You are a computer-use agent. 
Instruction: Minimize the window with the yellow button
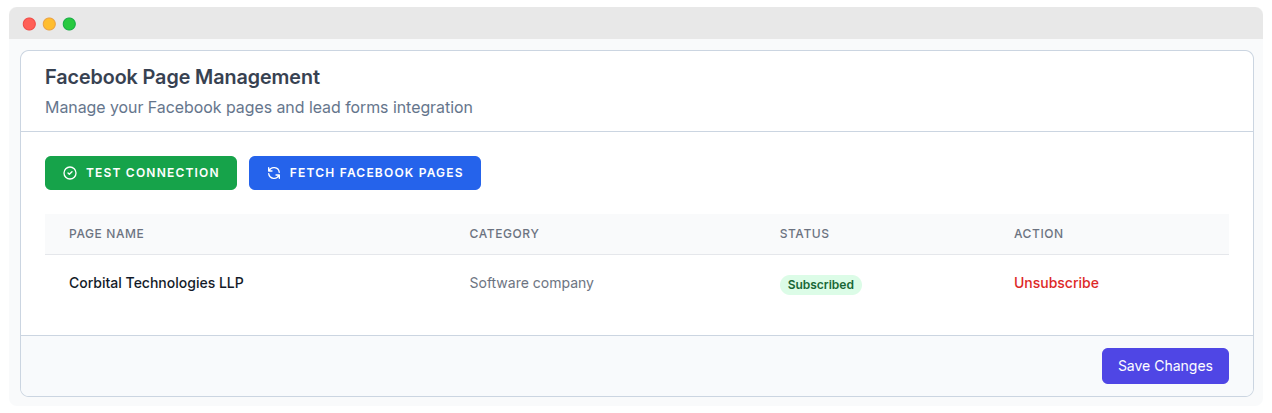[x=49, y=24]
